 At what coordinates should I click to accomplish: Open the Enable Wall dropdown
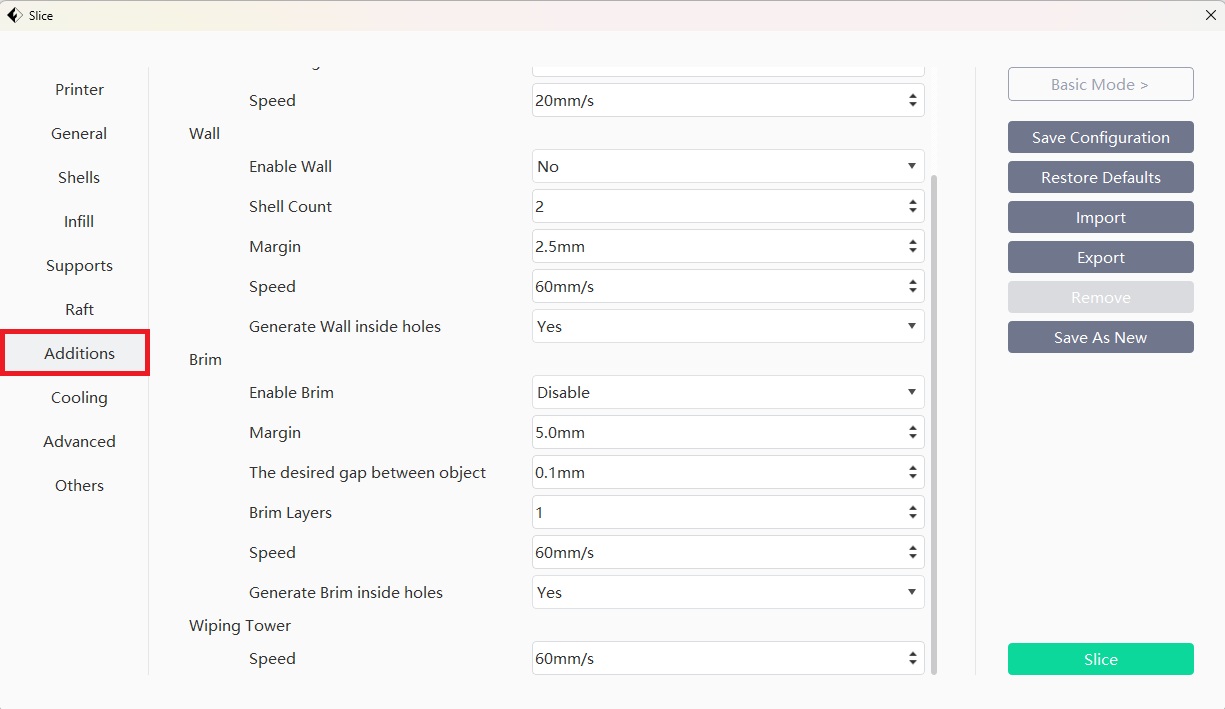(x=727, y=166)
